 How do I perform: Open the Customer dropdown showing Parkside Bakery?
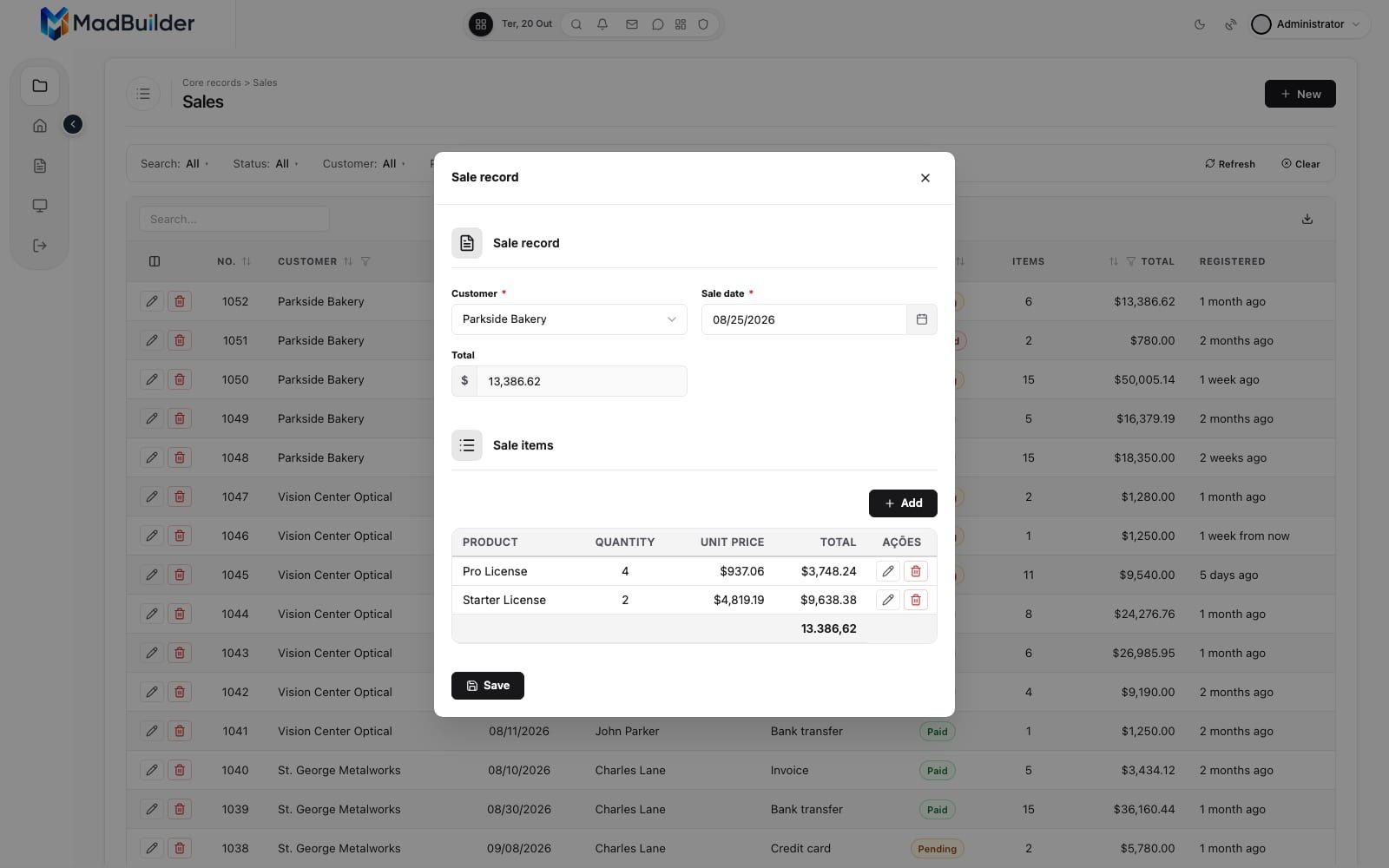tap(569, 319)
